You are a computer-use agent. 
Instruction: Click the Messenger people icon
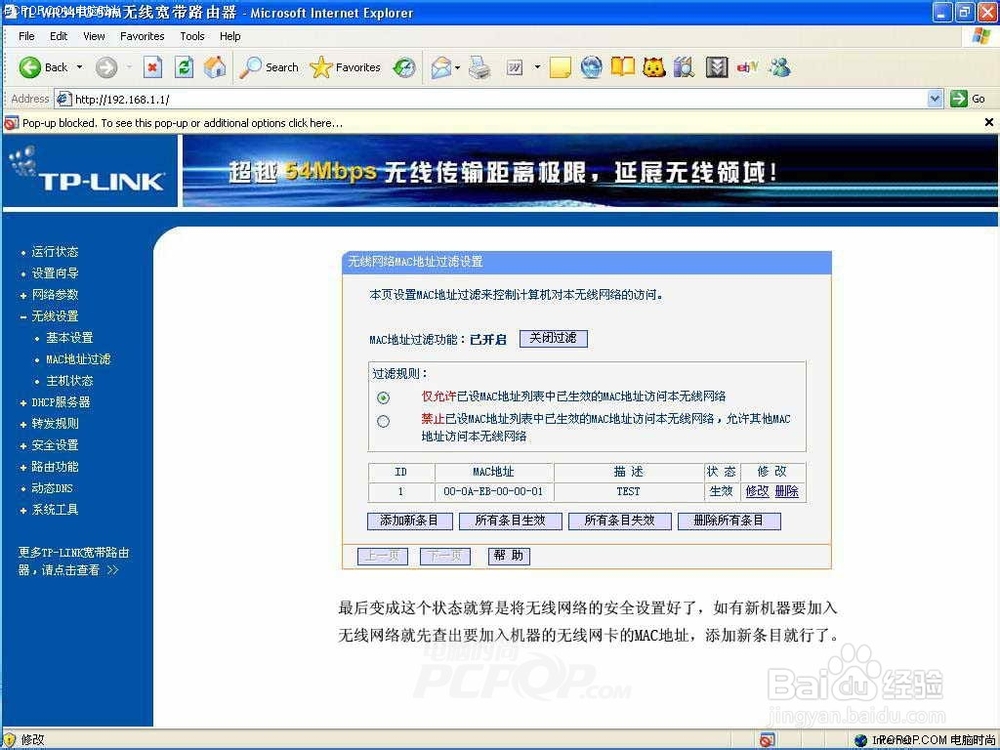(x=779, y=67)
